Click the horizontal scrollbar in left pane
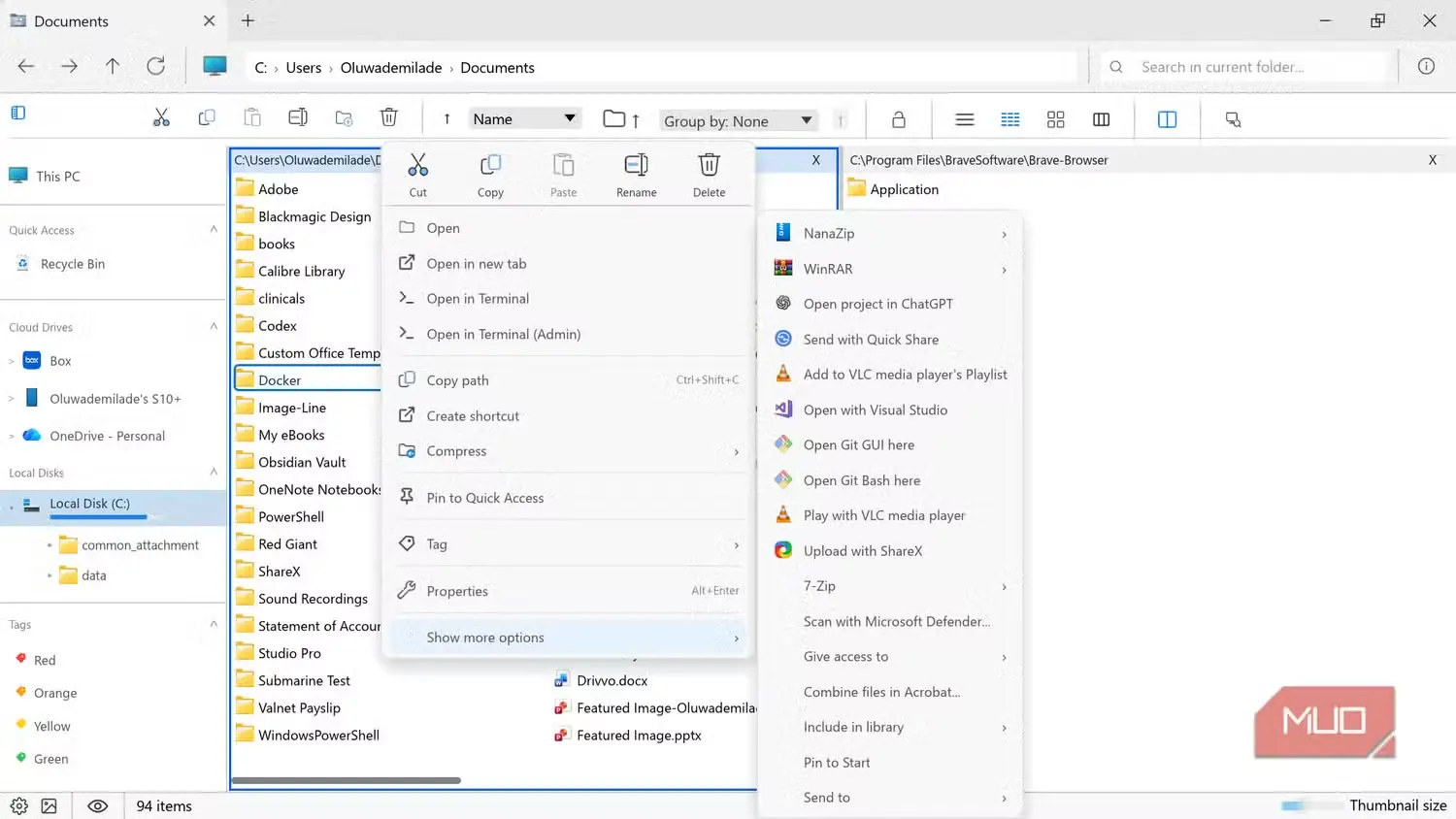1456x819 pixels. (x=346, y=780)
